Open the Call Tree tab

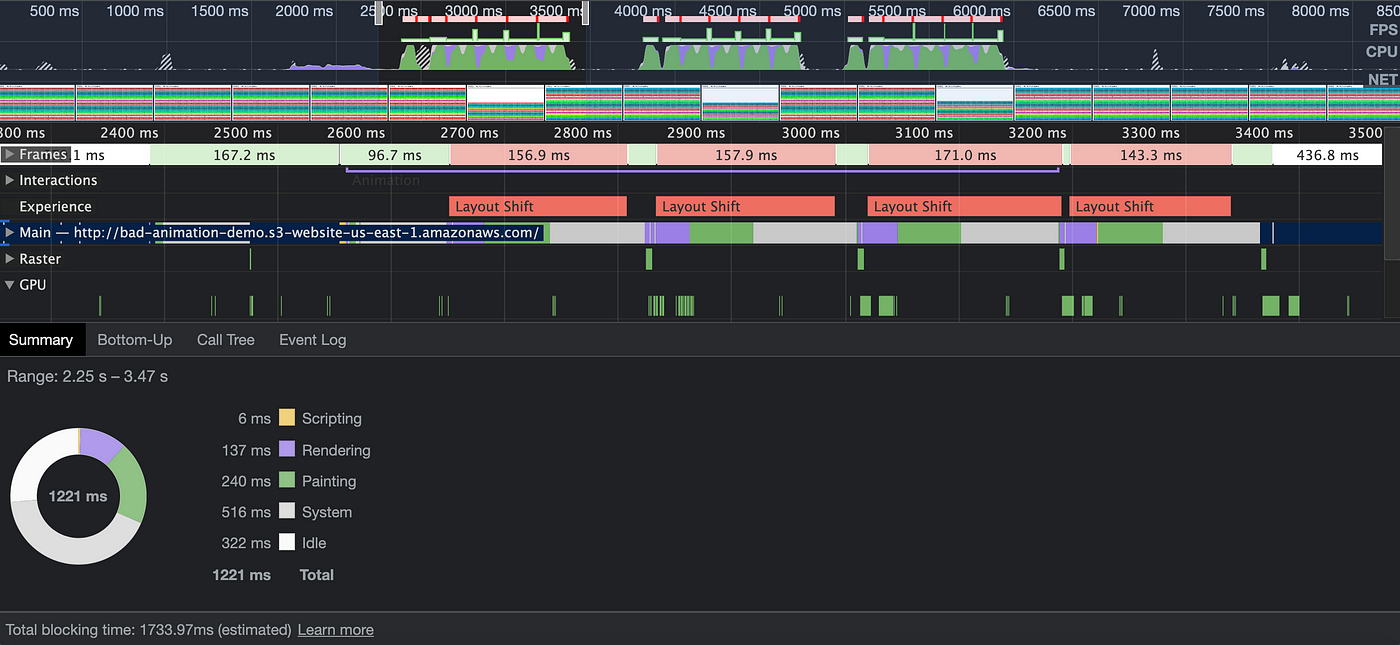(225, 340)
